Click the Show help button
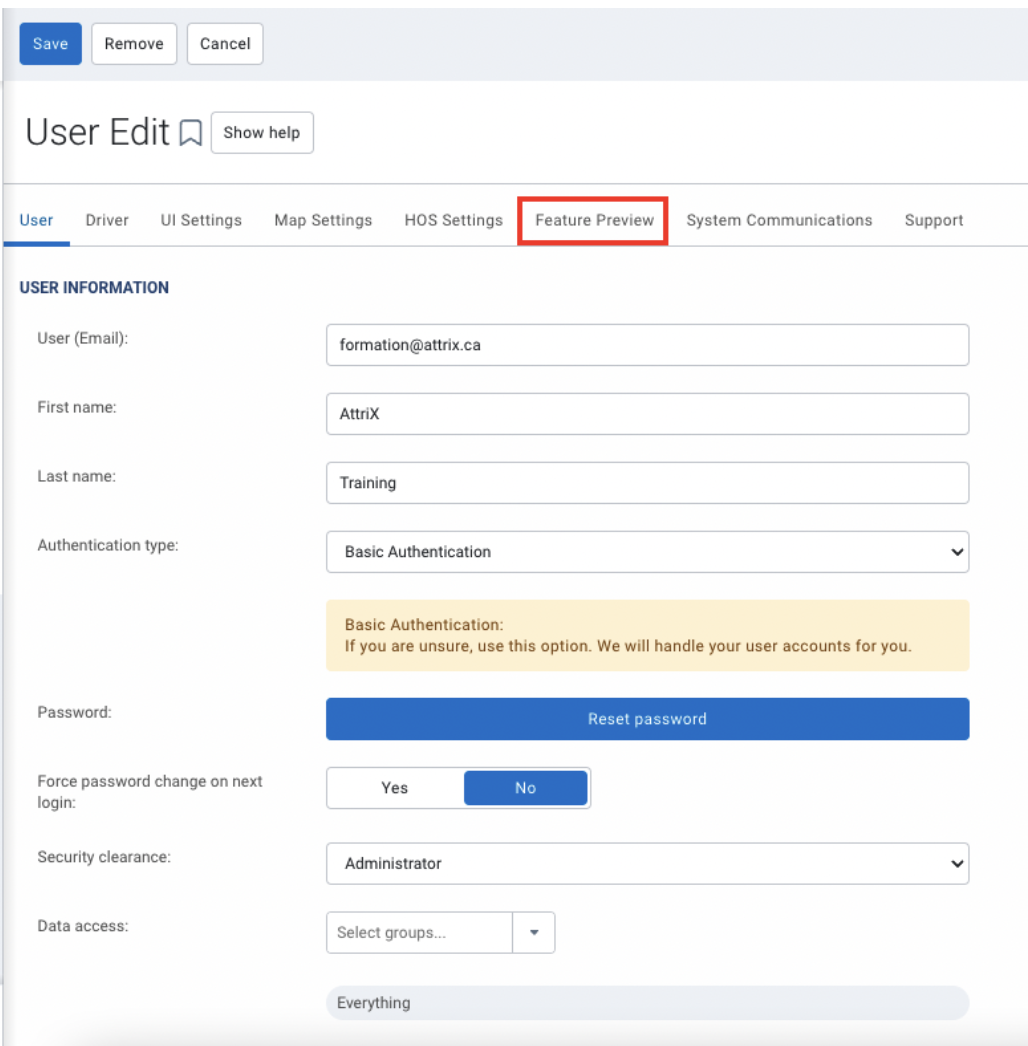 pos(262,133)
